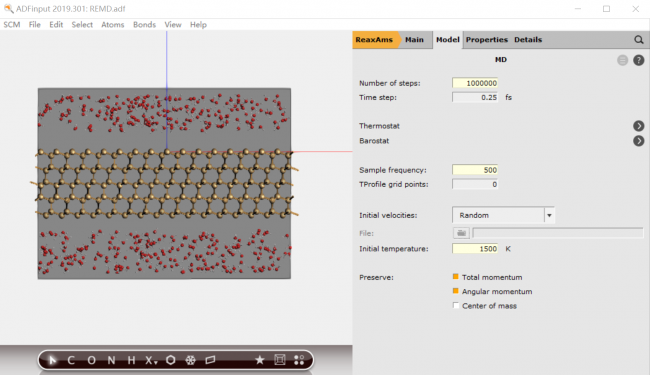Image resolution: width=650 pixels, height=375 pixels.
Task: Open the Select menu
Action: [82, 25]
